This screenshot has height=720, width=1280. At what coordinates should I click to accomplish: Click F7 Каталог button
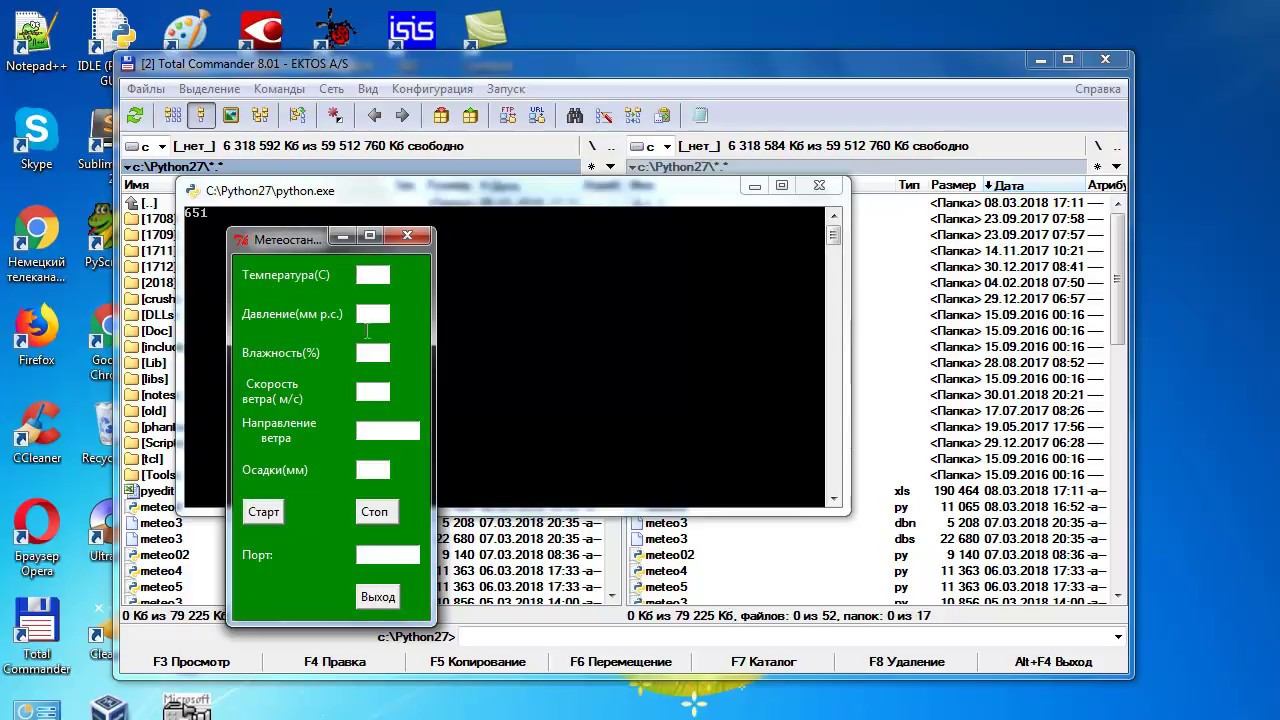click(763, 662)
